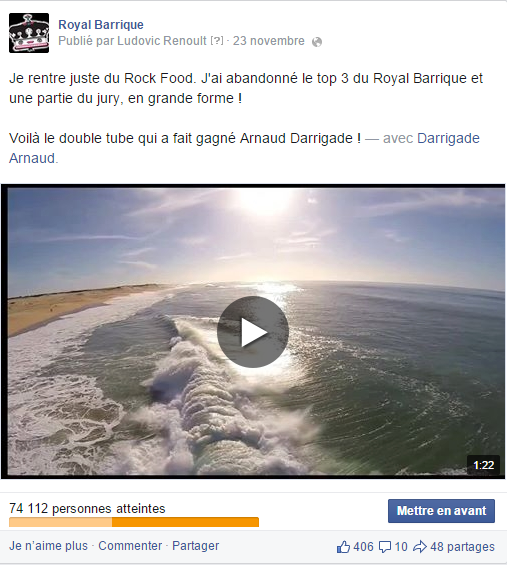
Task: Click the globe public privacy icon
Action: pyautogui.click(x=317, y=42)
